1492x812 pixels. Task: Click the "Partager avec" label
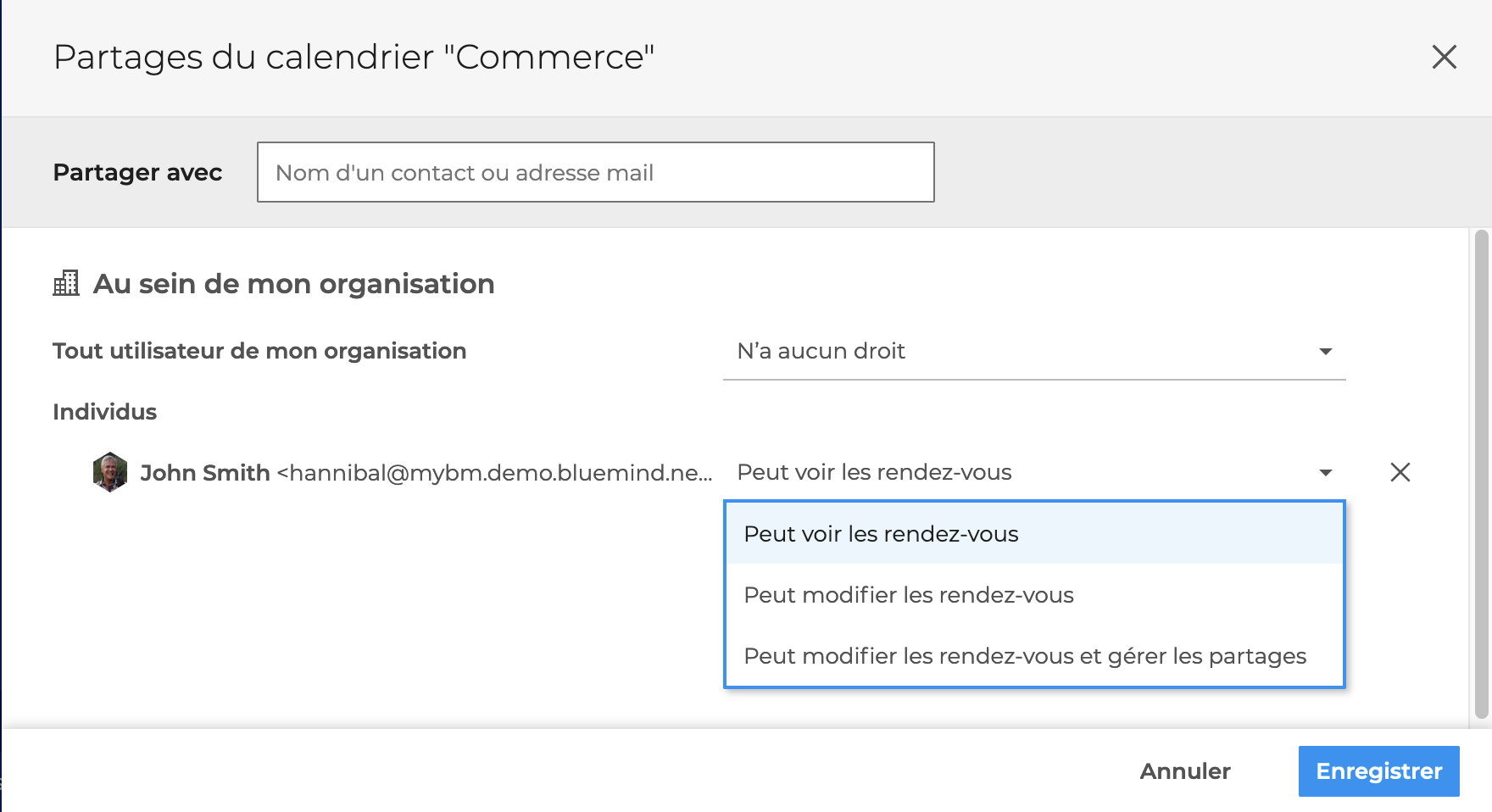coord(137,172)
